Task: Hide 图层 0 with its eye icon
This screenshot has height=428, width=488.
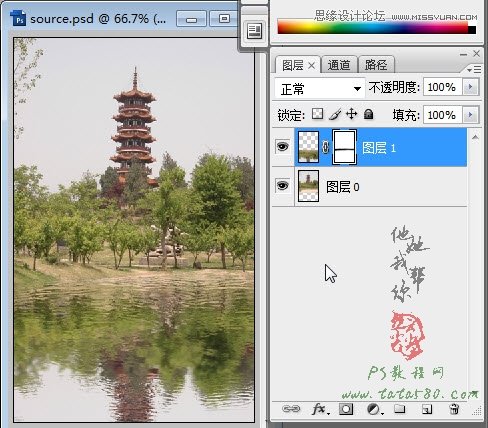Action: [282, 185]
